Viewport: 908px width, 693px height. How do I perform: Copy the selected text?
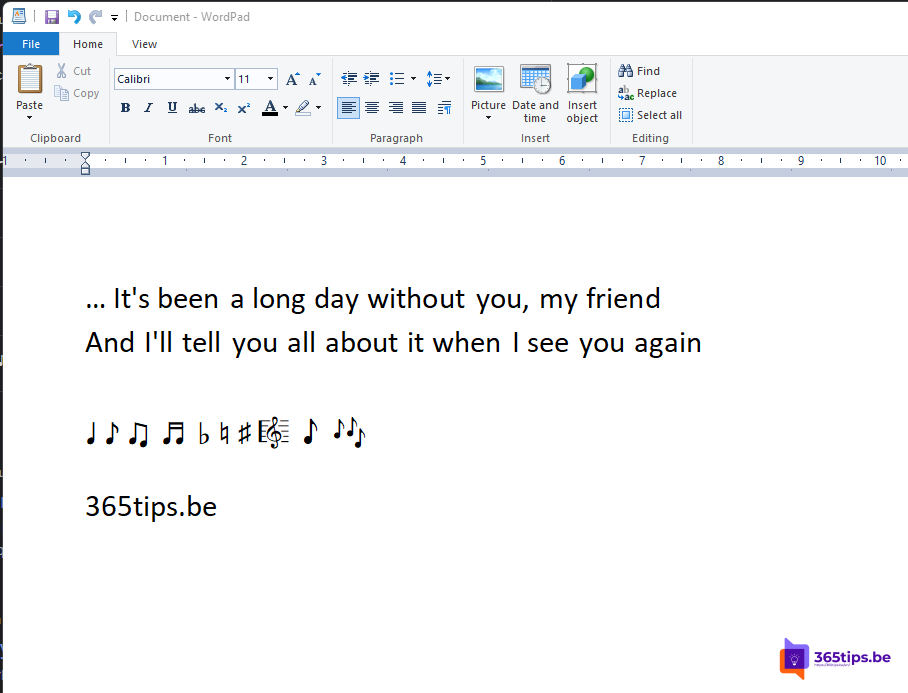[x=77, y=93]
